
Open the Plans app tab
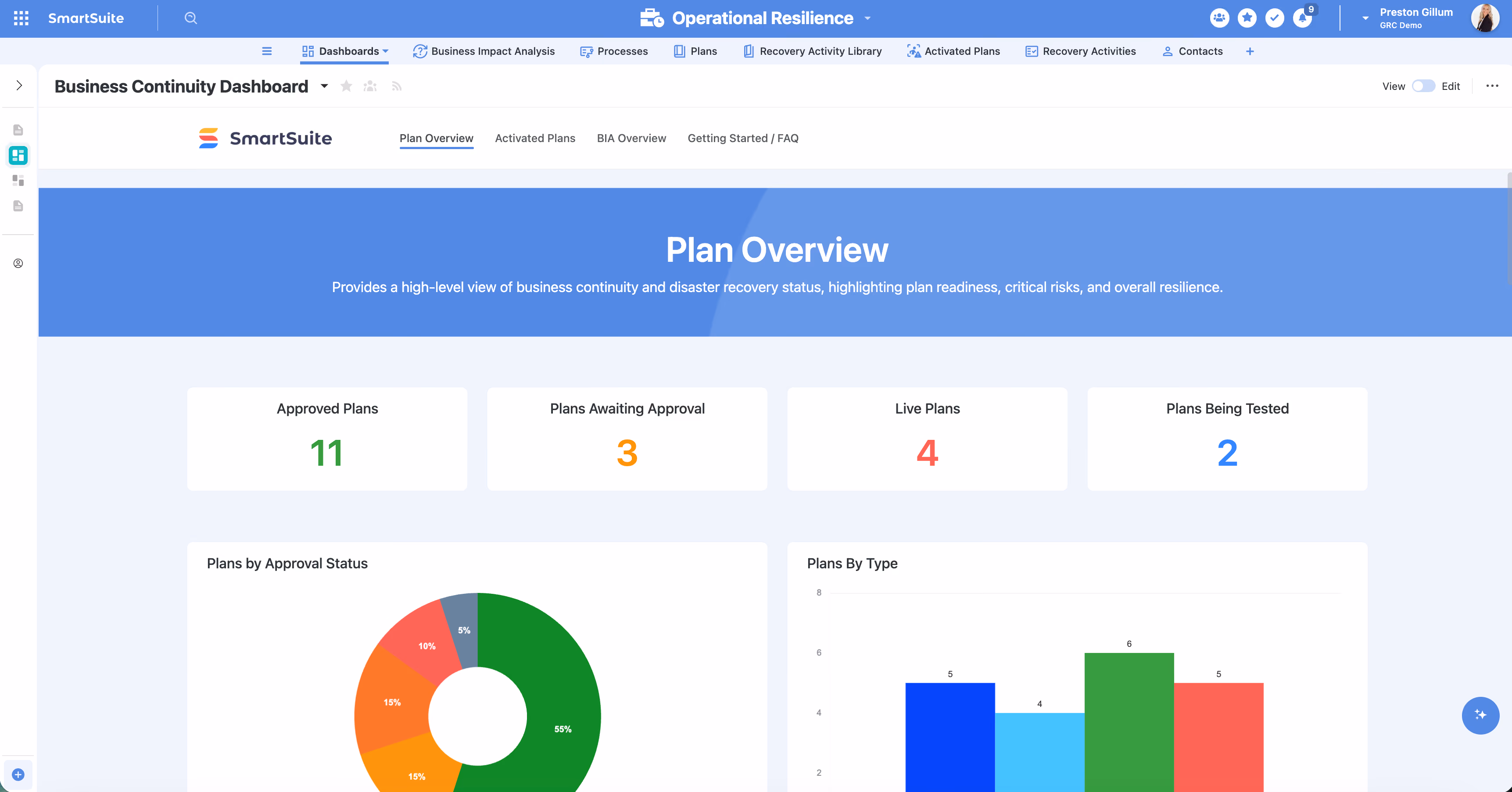pyautogui.click(x=695, y=52)
